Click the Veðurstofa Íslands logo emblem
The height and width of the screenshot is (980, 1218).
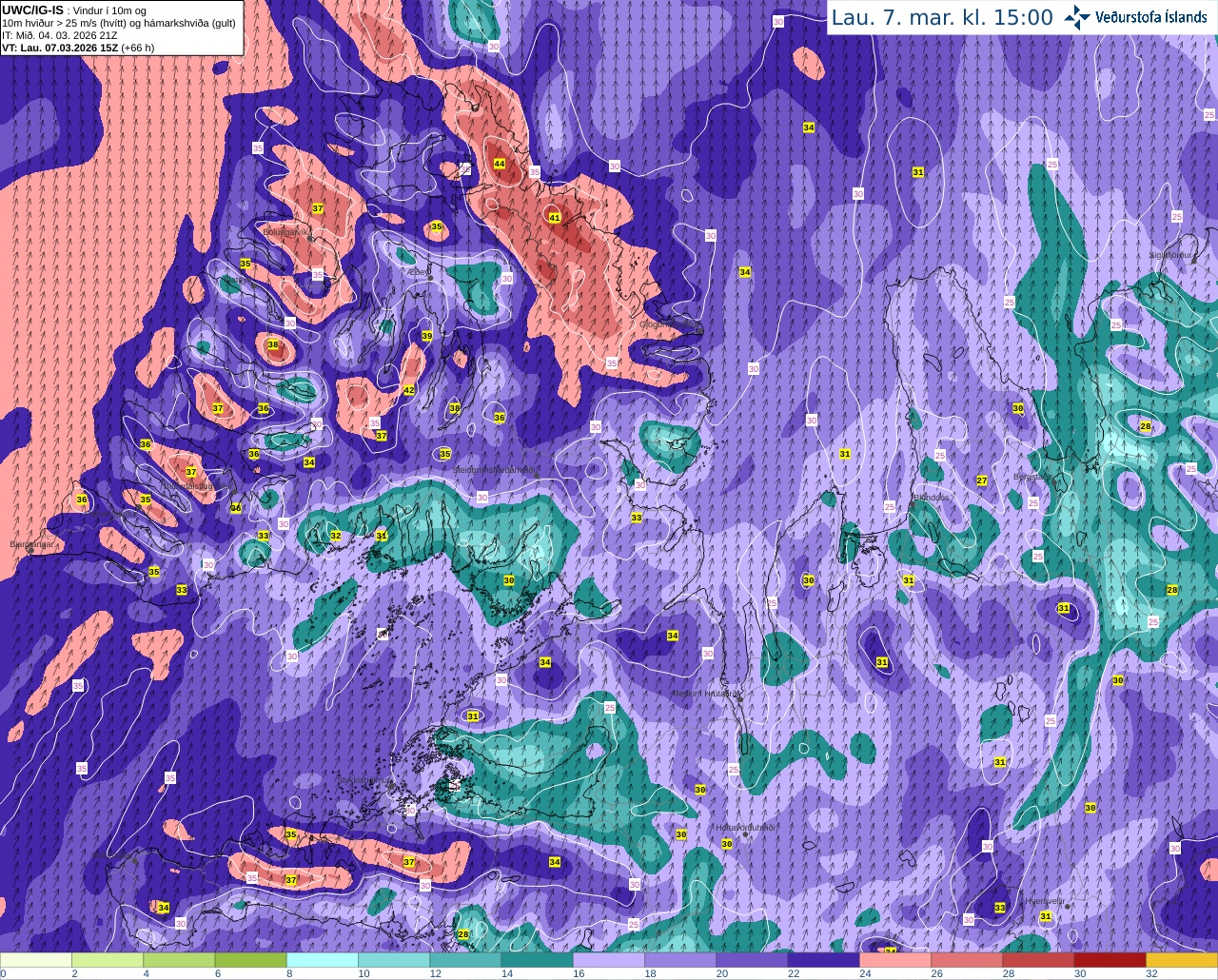pyautogui.click(x=1077, y=17)
